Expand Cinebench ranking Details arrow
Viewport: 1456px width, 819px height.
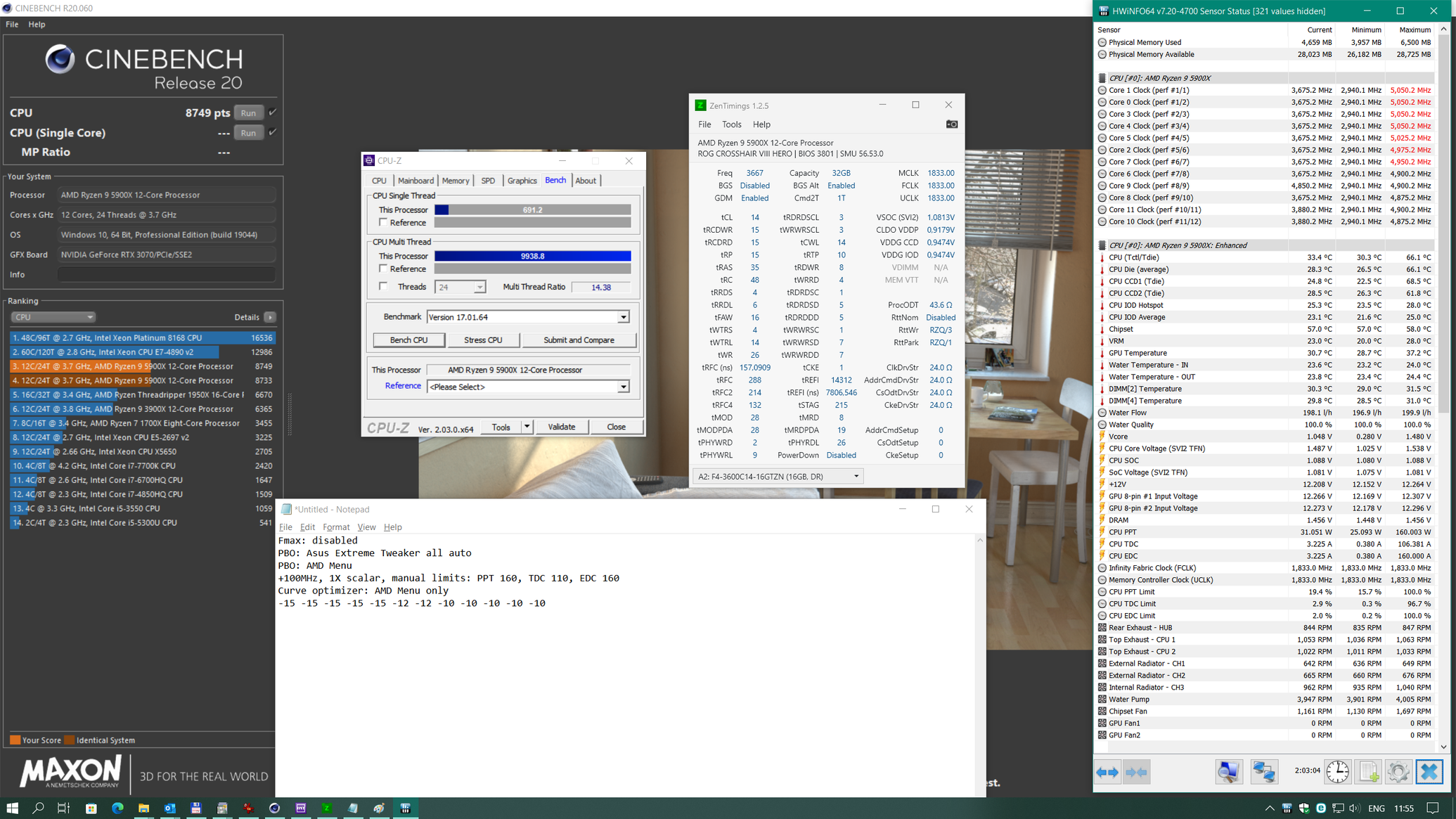click(x=270, y=318)
